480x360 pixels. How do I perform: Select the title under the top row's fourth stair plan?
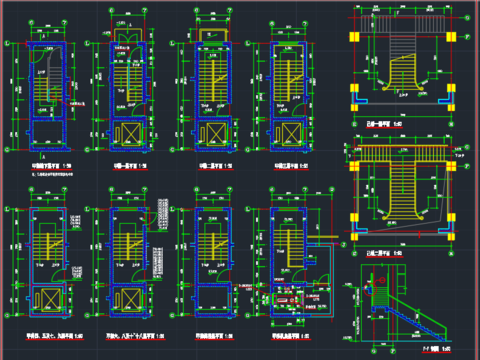click(x=291, y=166)
